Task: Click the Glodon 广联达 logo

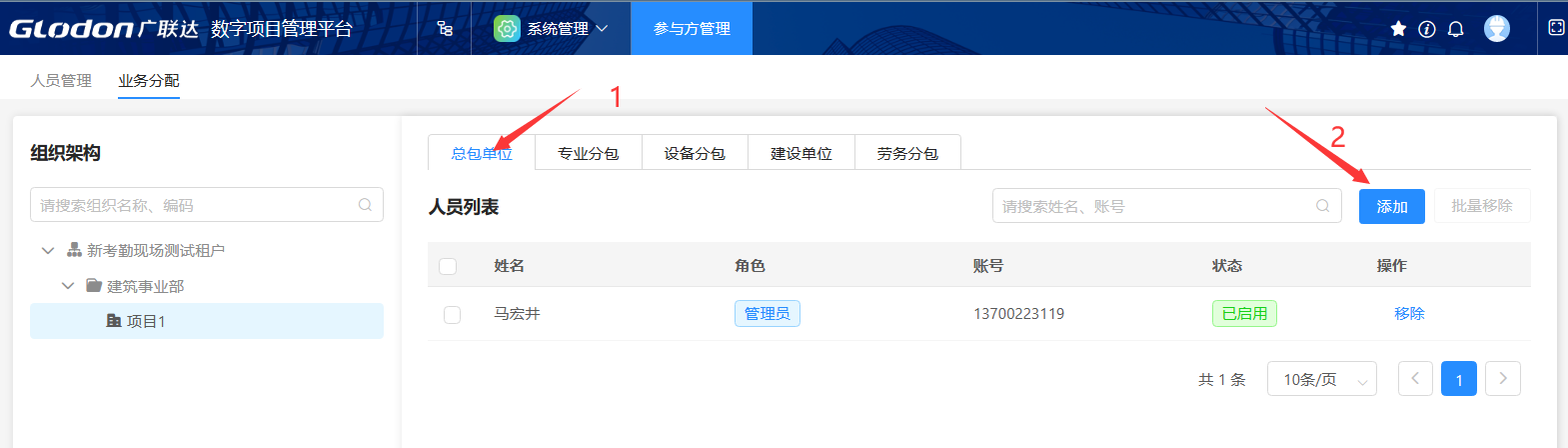Action: [x=104, y=28]
